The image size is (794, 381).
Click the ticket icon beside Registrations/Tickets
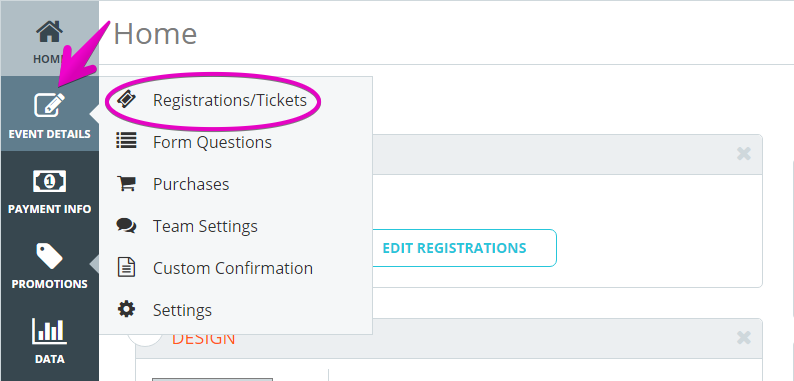point(126,100)
